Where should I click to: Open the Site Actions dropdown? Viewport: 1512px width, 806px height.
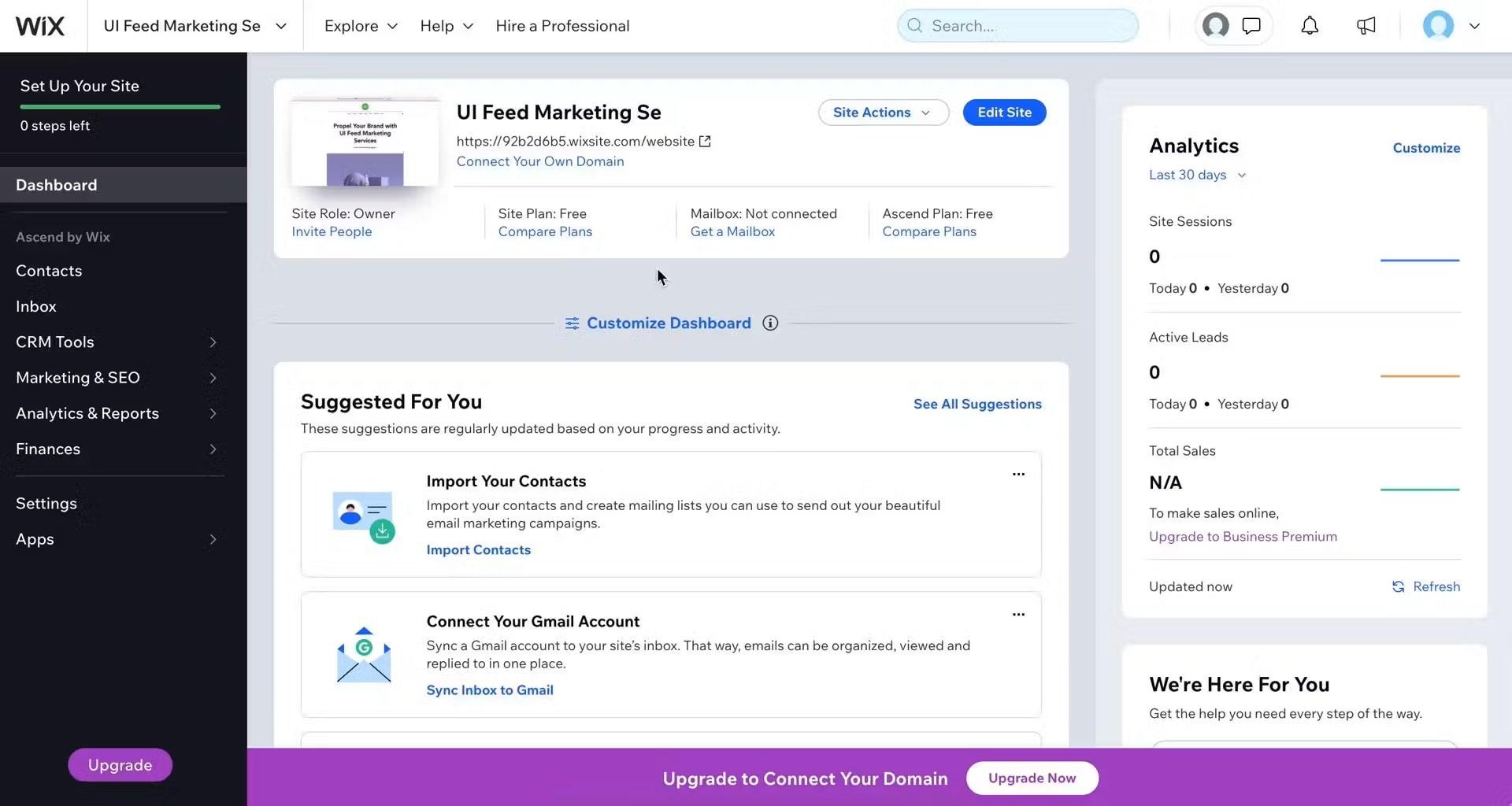point(884,113)
